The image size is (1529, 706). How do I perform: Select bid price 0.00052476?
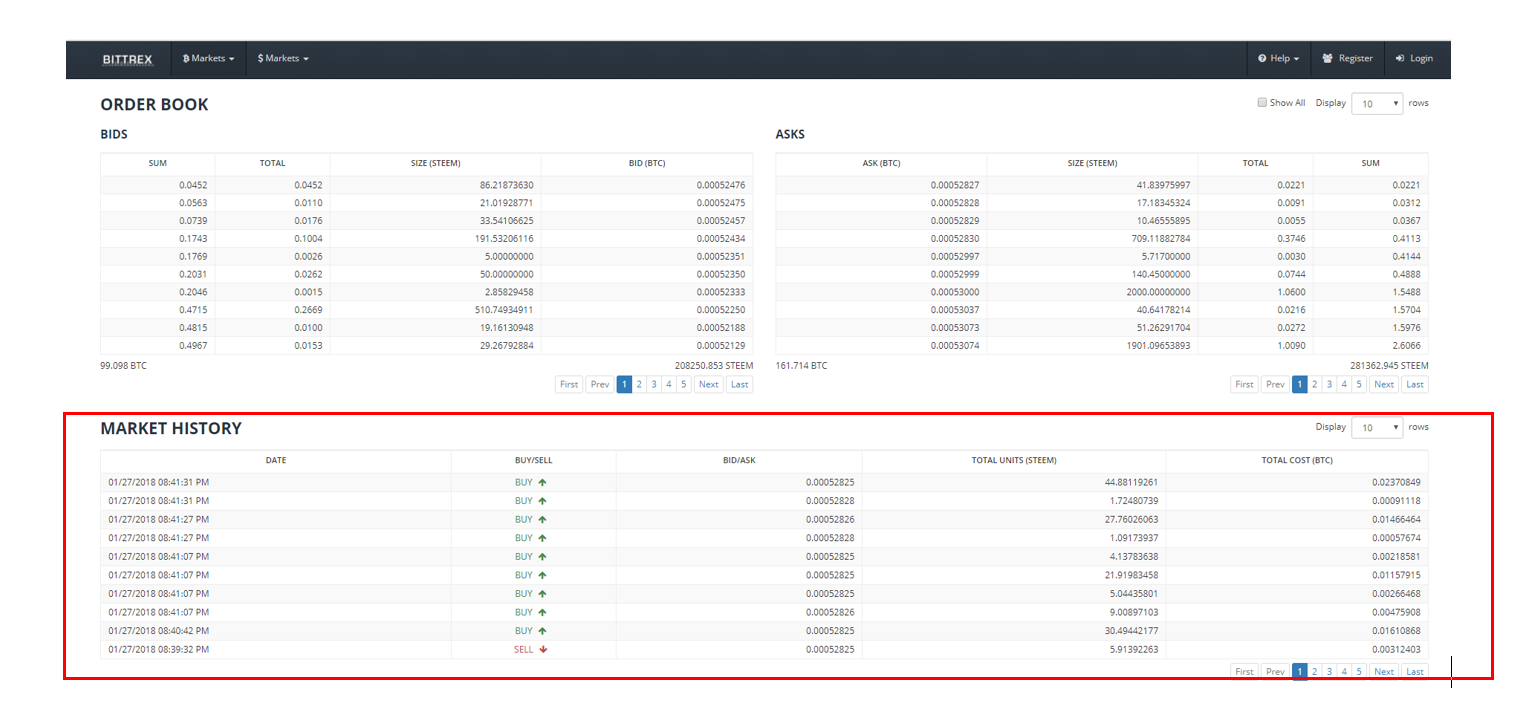[721, 184]
